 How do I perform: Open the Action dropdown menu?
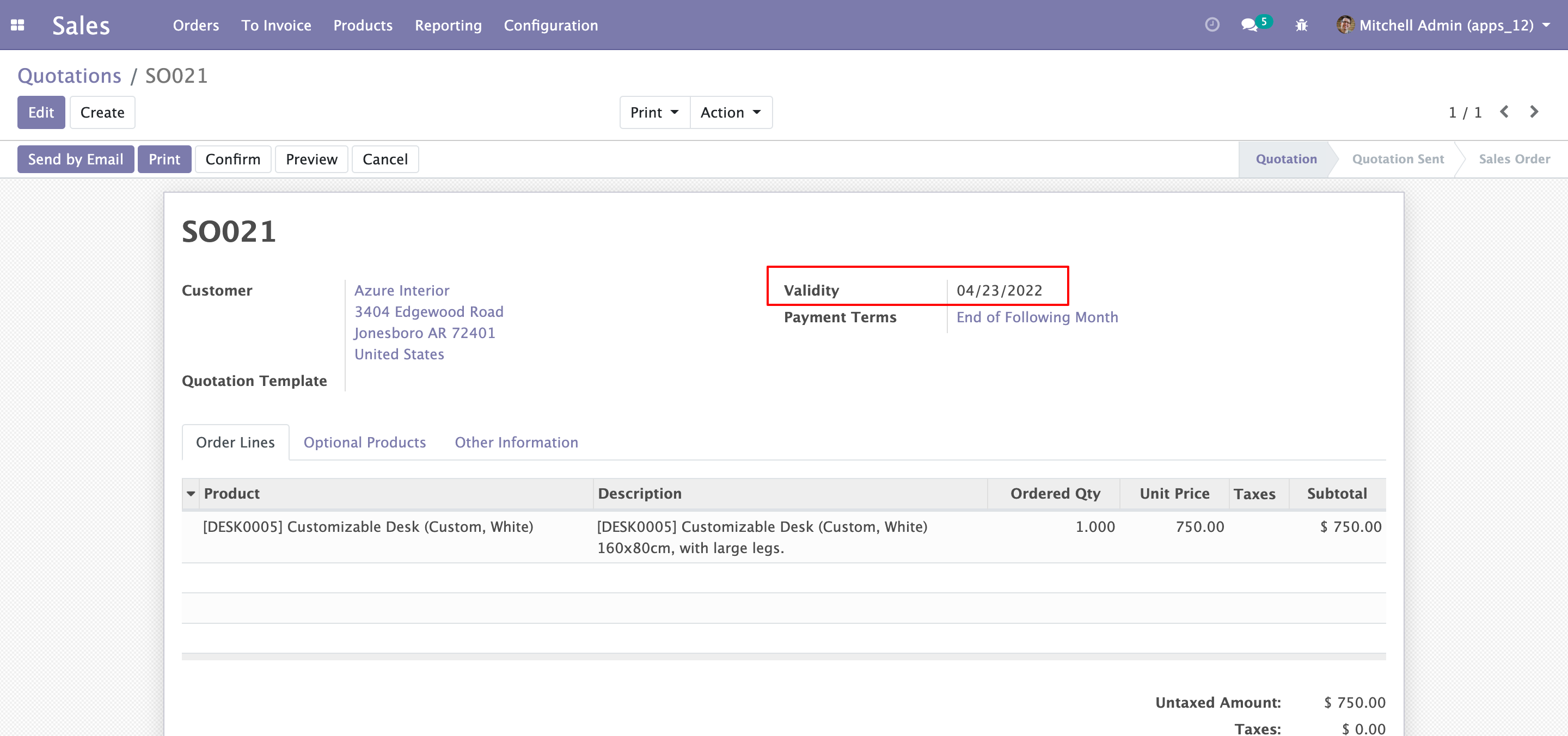click(x=731, y=113)
